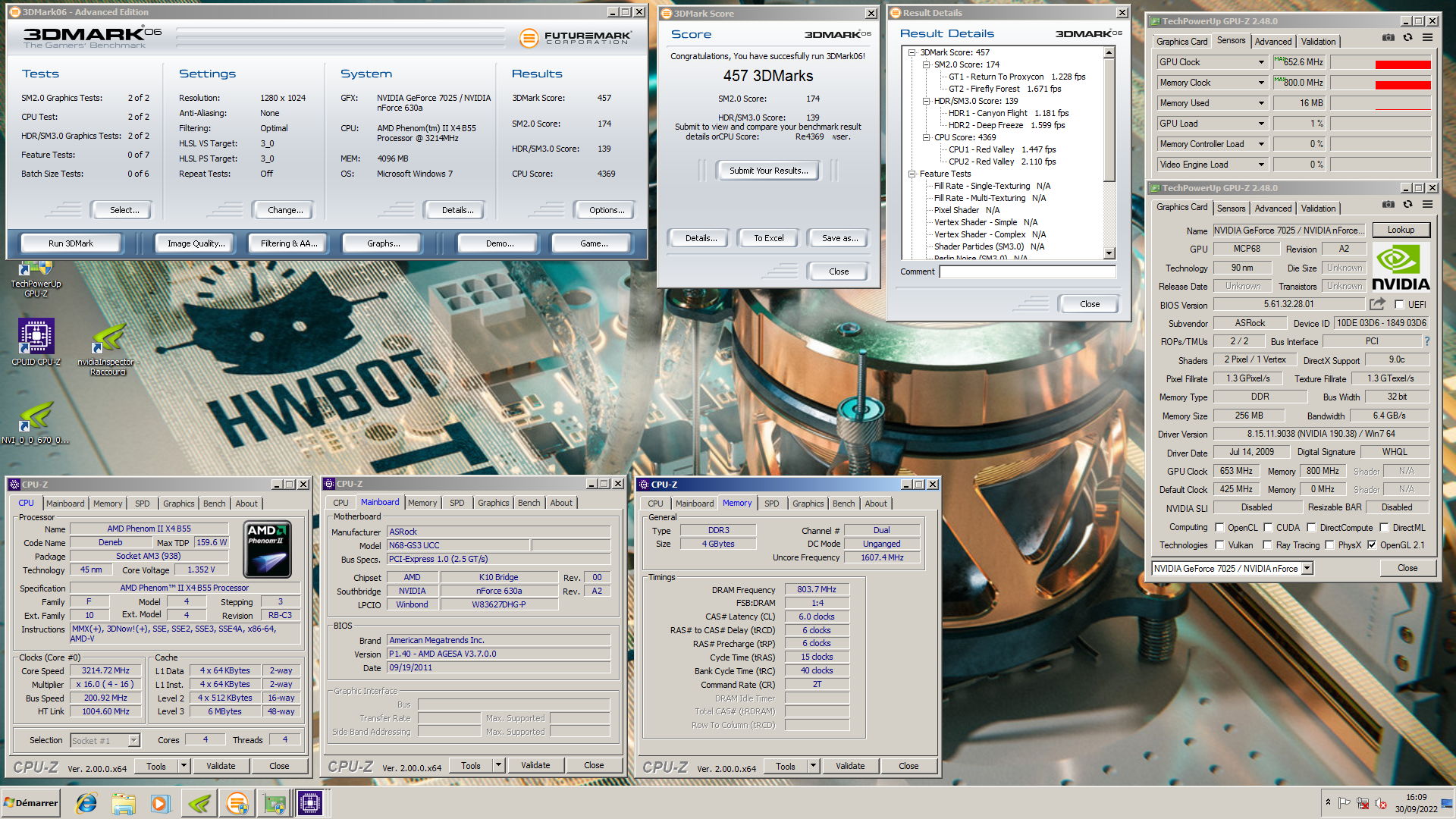
Task: Open SPD tab in CPU-Z CPU window
Action: pos(142,504)
